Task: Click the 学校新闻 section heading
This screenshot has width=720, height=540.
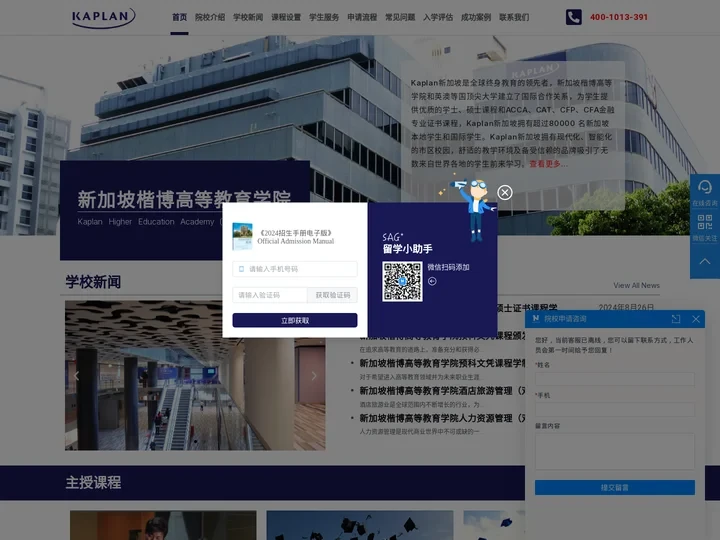Action: [x=93, y=282]
